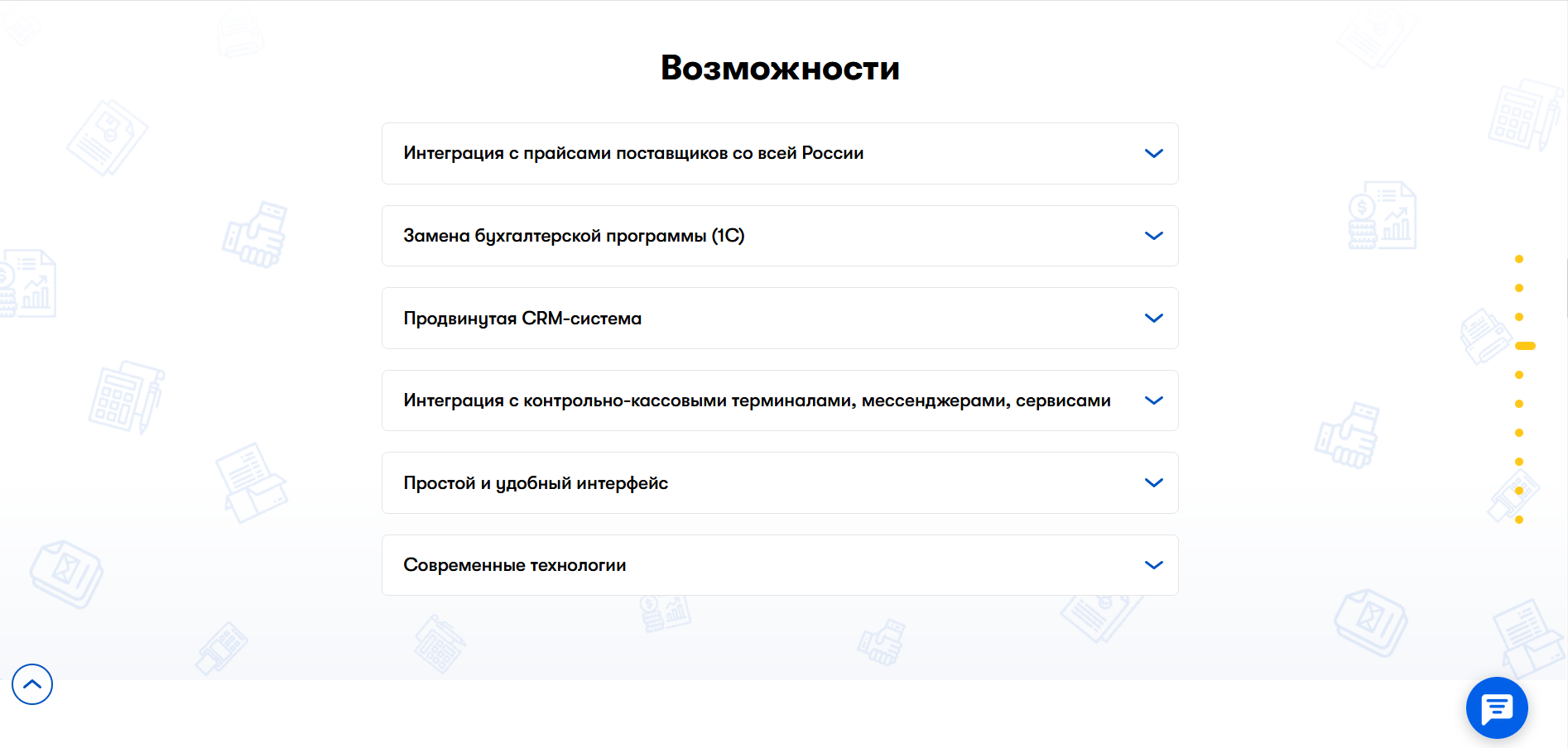Click the chevron on the CRM-система row
The height and width of the screenshot is (748, 1568).
[x=1153, y=319]
